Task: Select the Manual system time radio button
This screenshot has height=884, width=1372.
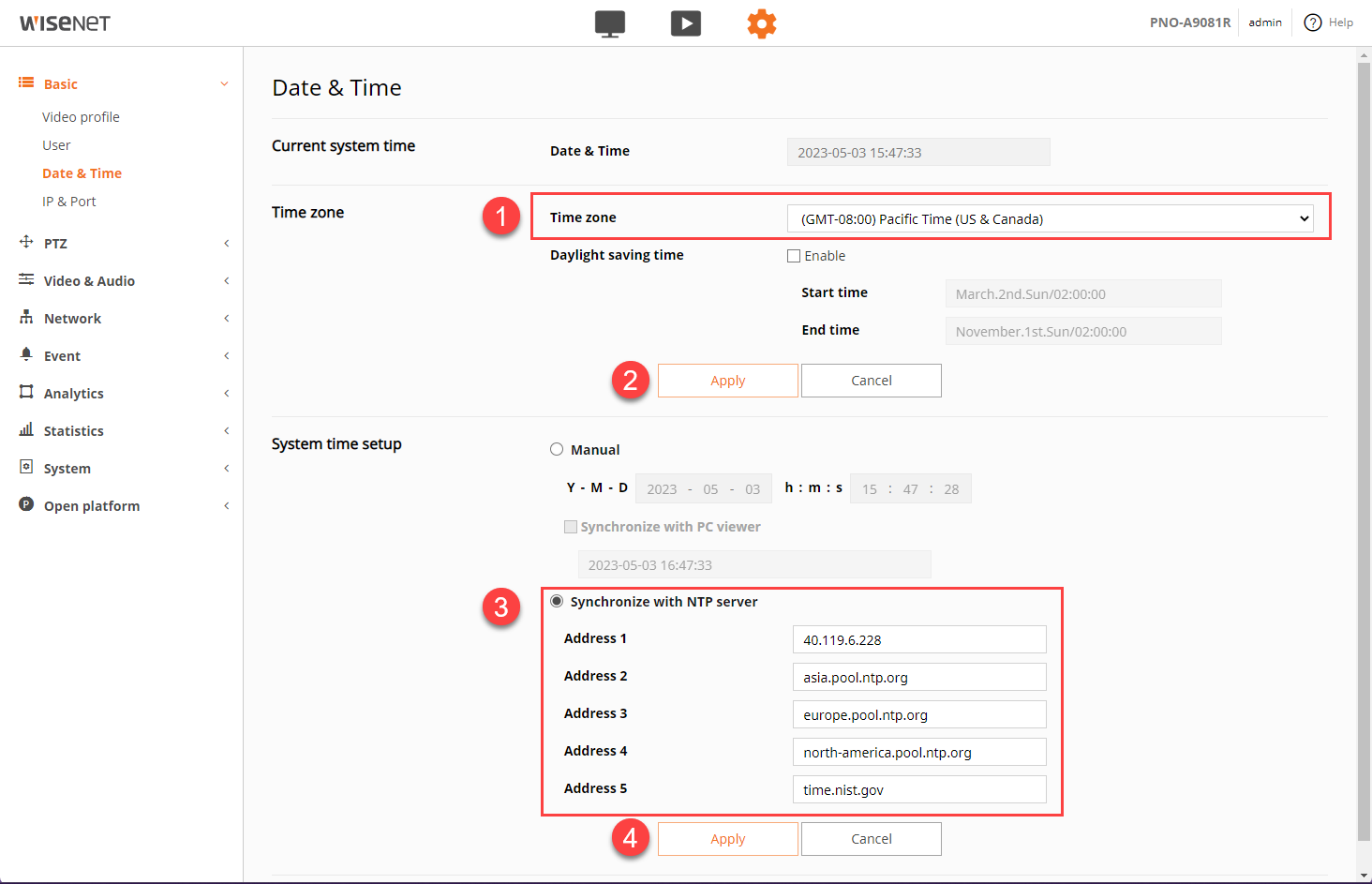Action: 557,449
